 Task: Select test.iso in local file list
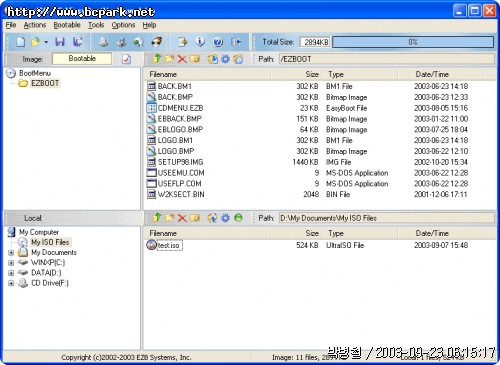coord(169,245)
